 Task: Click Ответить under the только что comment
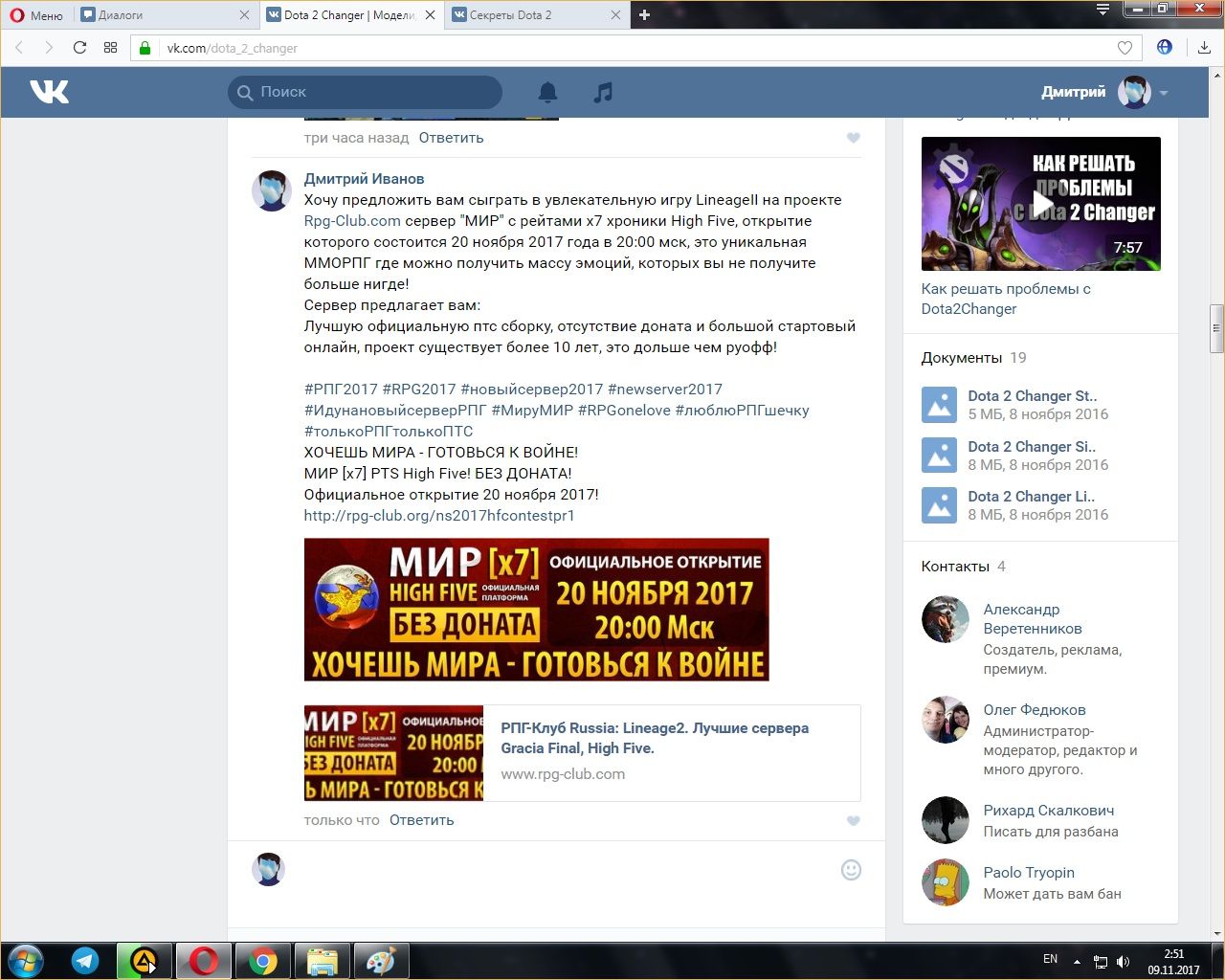point(421,820)
